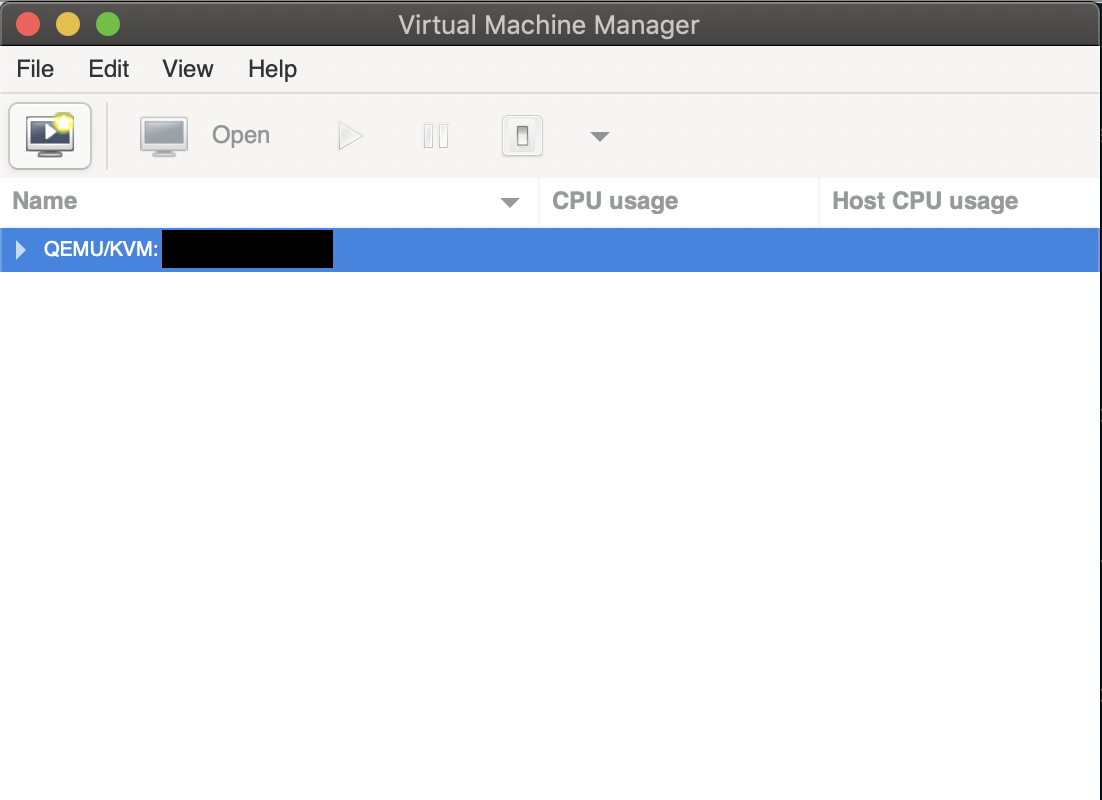Shut down VM using power switch icon

tap(522, 136)
